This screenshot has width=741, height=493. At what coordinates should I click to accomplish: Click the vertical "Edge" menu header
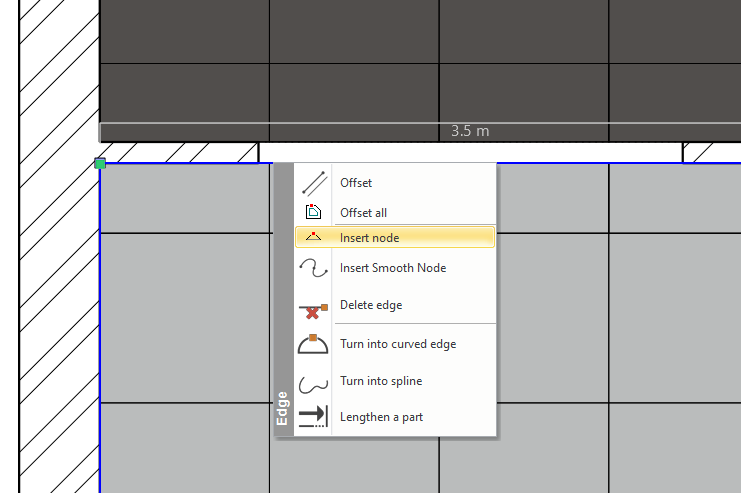tap(283, 408)
